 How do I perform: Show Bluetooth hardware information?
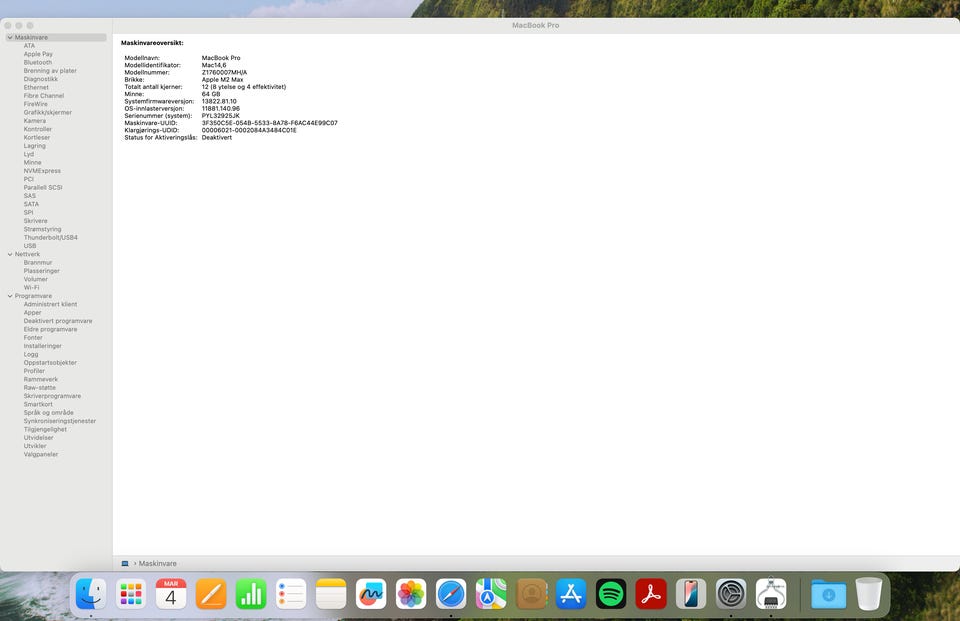coord(37,62)
